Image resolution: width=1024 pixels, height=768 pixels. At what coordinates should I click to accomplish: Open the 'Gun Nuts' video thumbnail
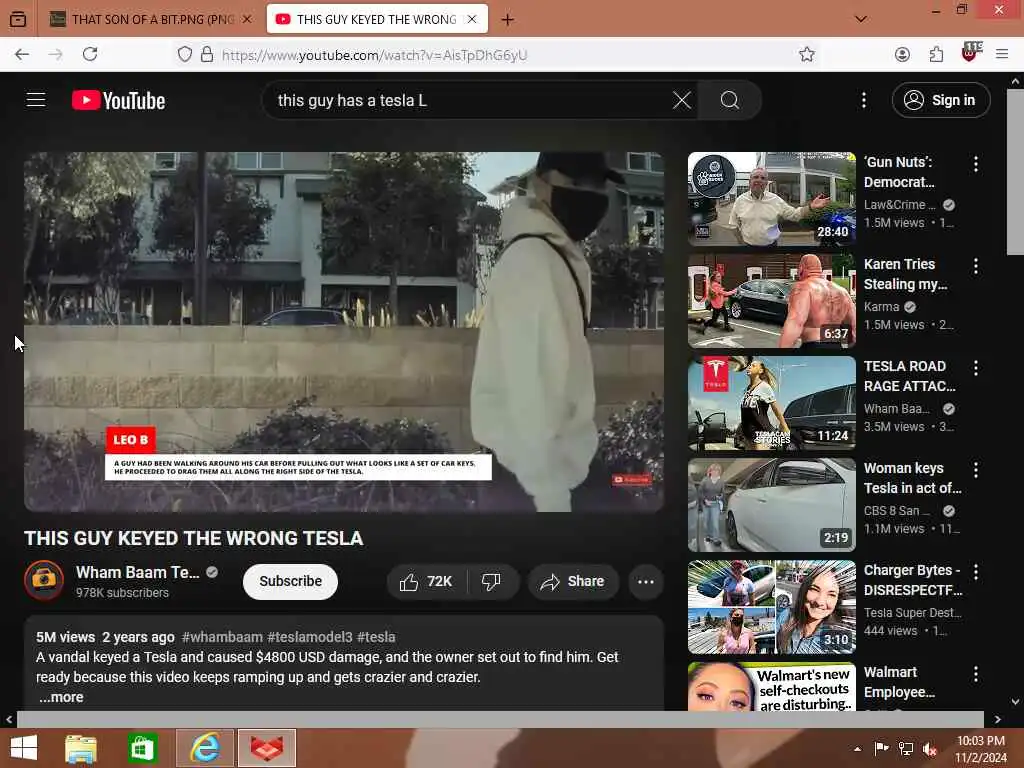point(771,199)
